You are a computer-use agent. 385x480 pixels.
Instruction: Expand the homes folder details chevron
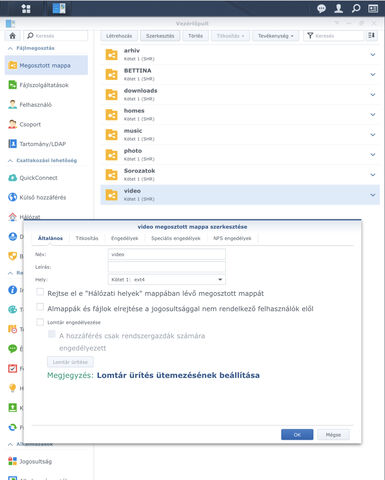373,114
